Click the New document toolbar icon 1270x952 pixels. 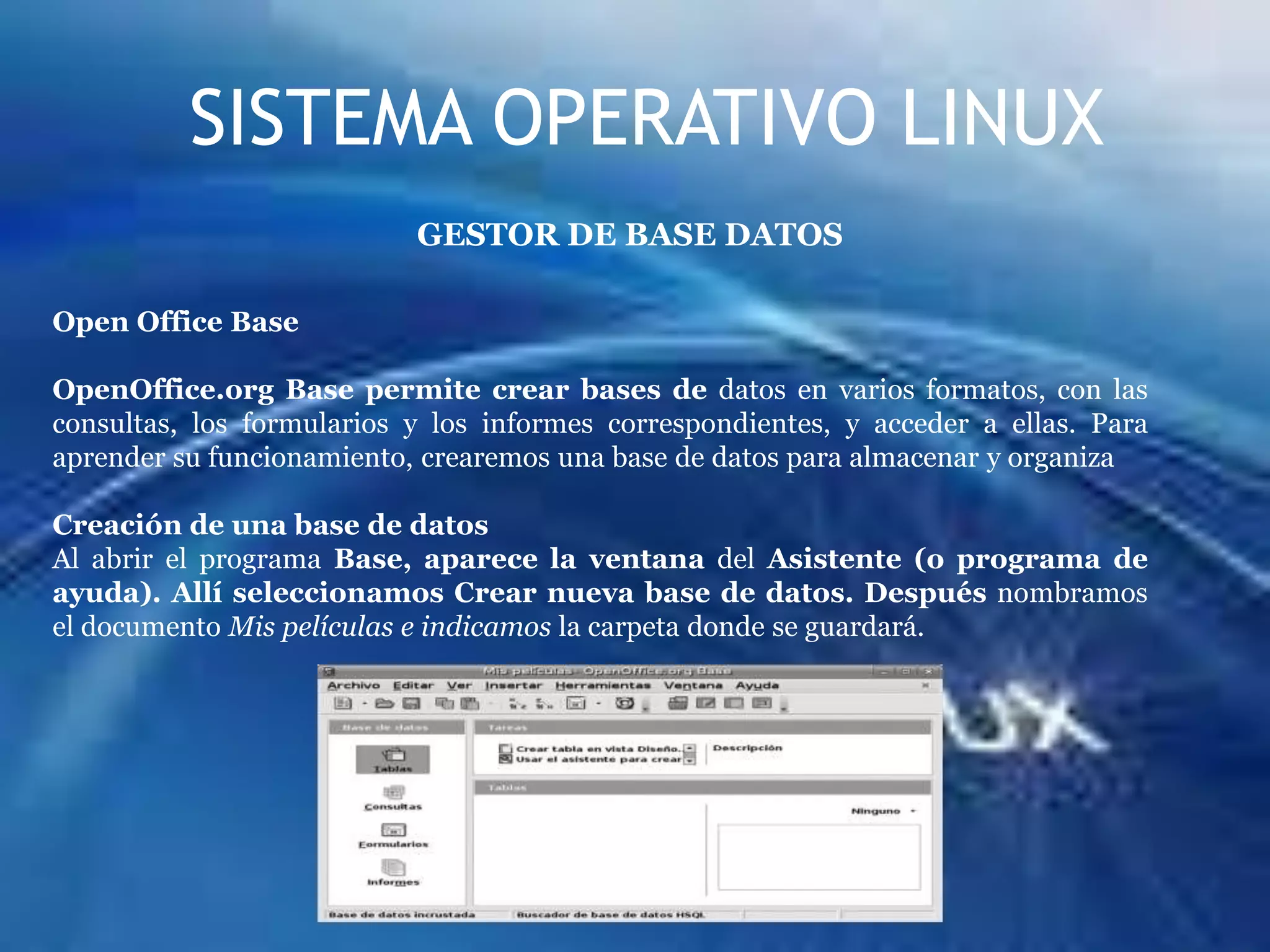click(x=343, y=703)
